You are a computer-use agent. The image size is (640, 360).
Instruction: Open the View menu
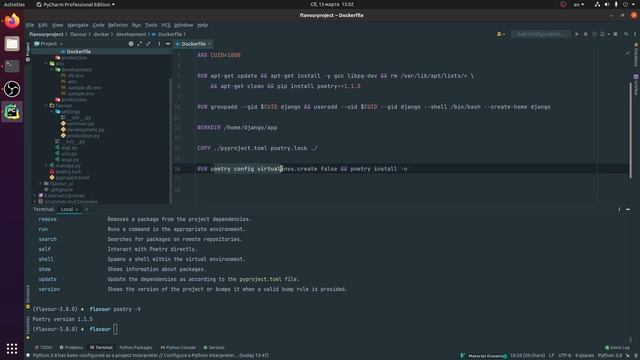(x=58, y=25)
